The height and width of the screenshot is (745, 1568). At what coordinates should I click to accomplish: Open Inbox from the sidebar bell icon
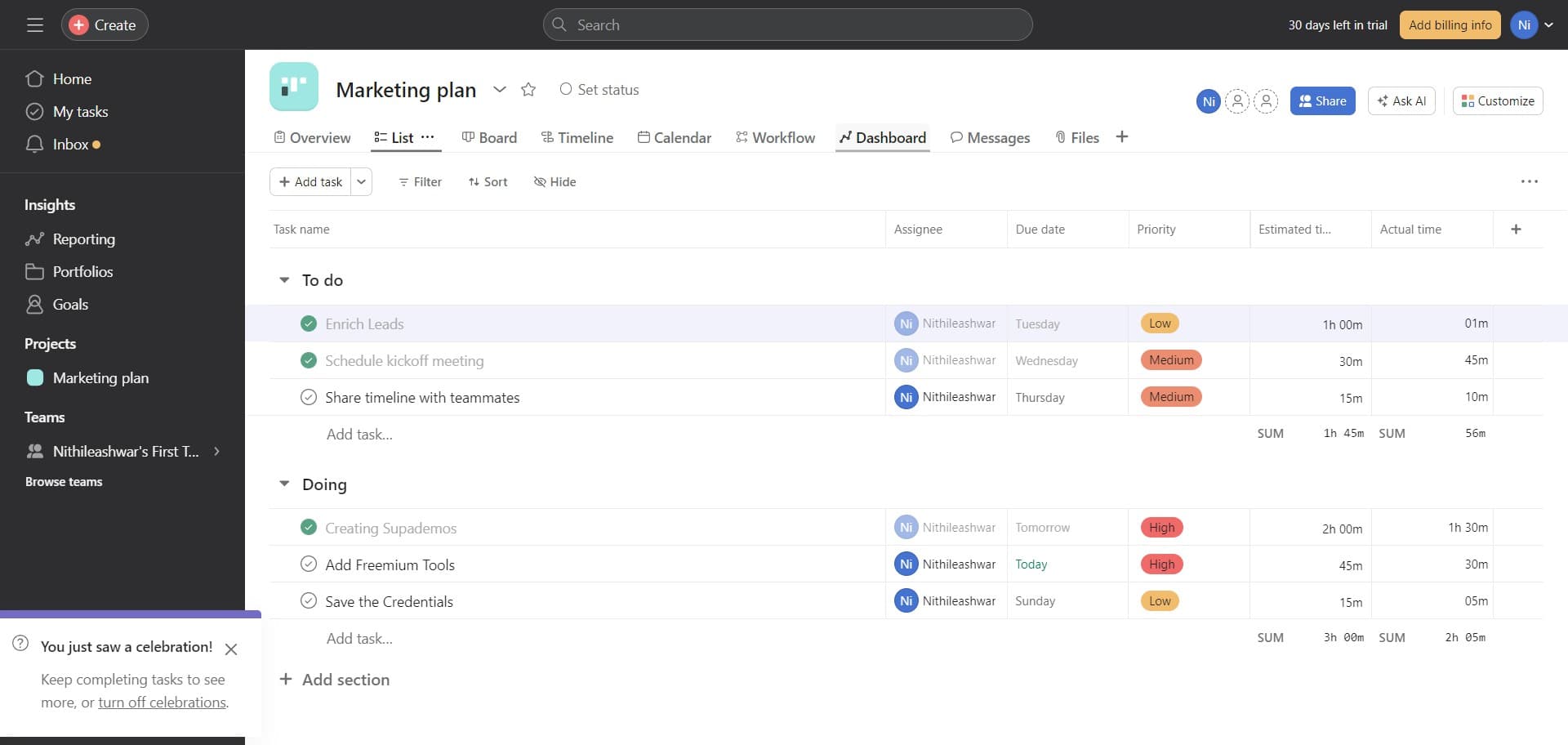[x=34, y=145]
